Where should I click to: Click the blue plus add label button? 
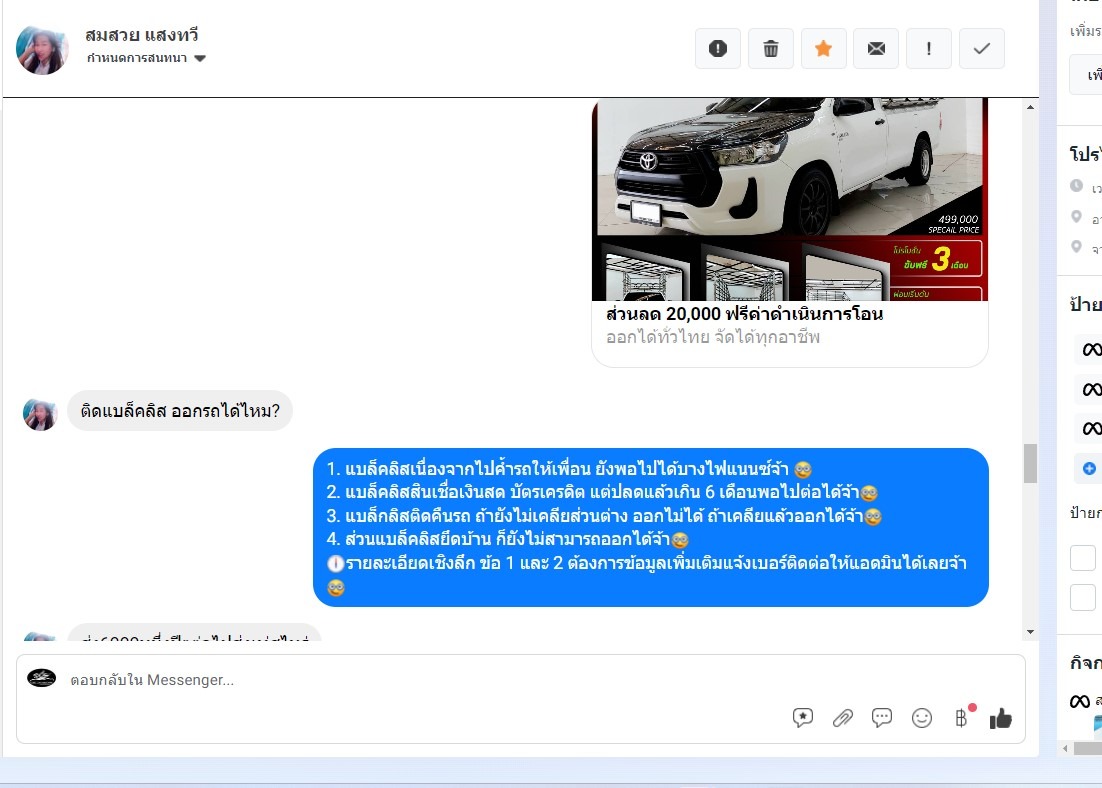(x=1089, y=467)
